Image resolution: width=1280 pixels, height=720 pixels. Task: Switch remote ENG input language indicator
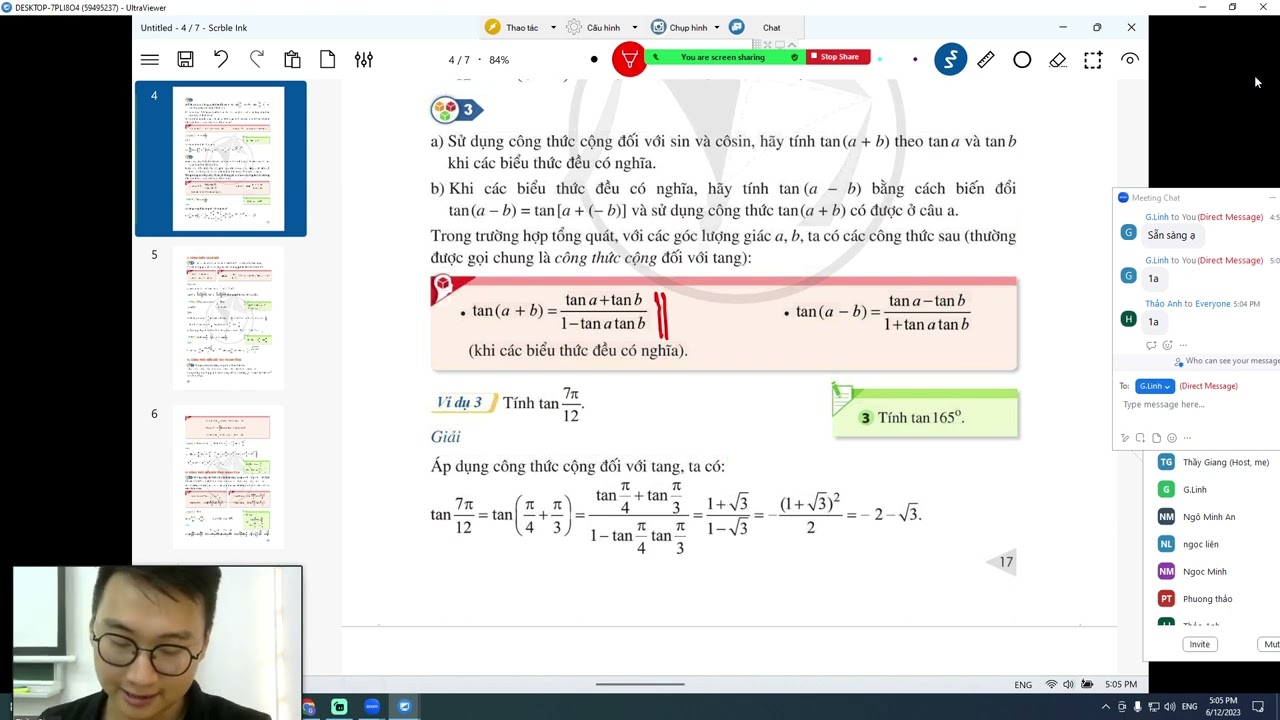[x=1023, y=685]
